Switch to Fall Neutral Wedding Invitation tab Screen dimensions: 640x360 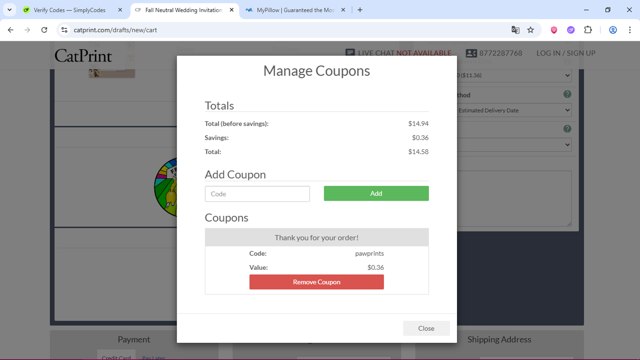pos(183,10)
